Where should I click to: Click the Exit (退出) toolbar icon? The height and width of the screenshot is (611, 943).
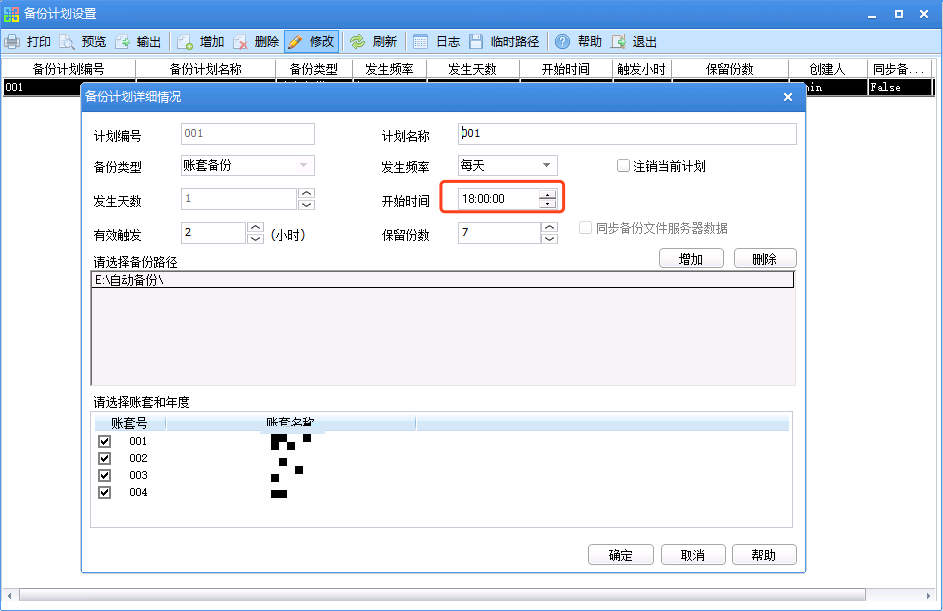point(619,42)
